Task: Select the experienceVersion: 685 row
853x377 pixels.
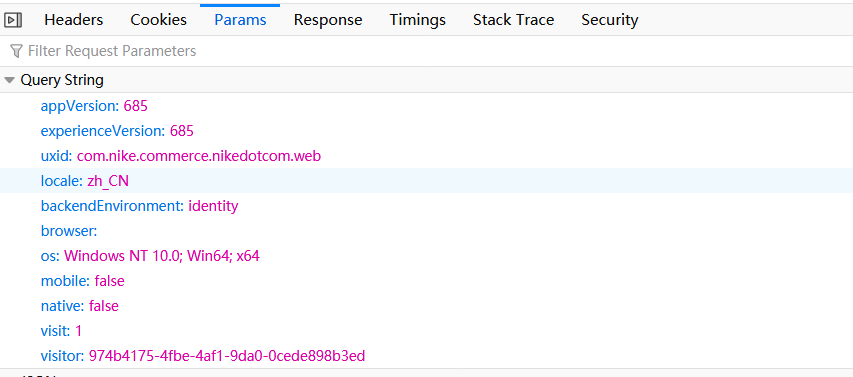Action: click(x=426, y=131)
